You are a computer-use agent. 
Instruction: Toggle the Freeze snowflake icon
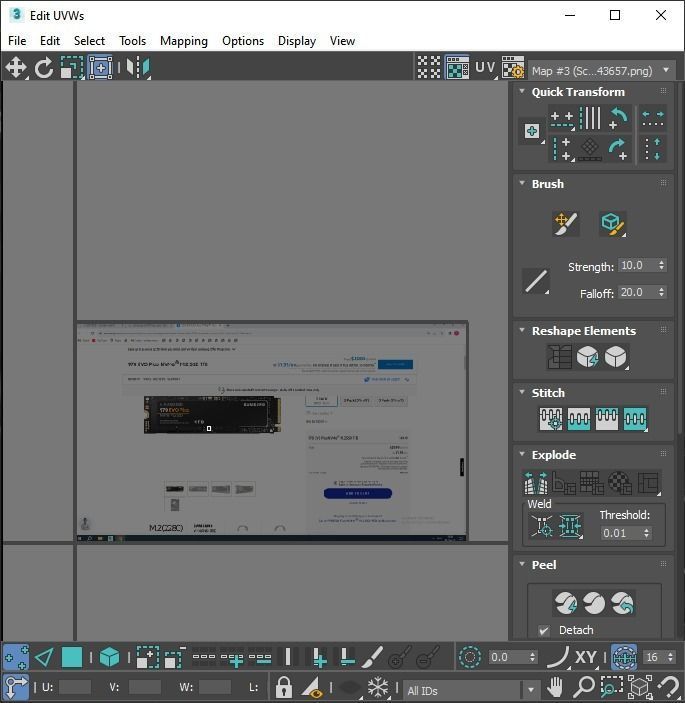(378, 687)
